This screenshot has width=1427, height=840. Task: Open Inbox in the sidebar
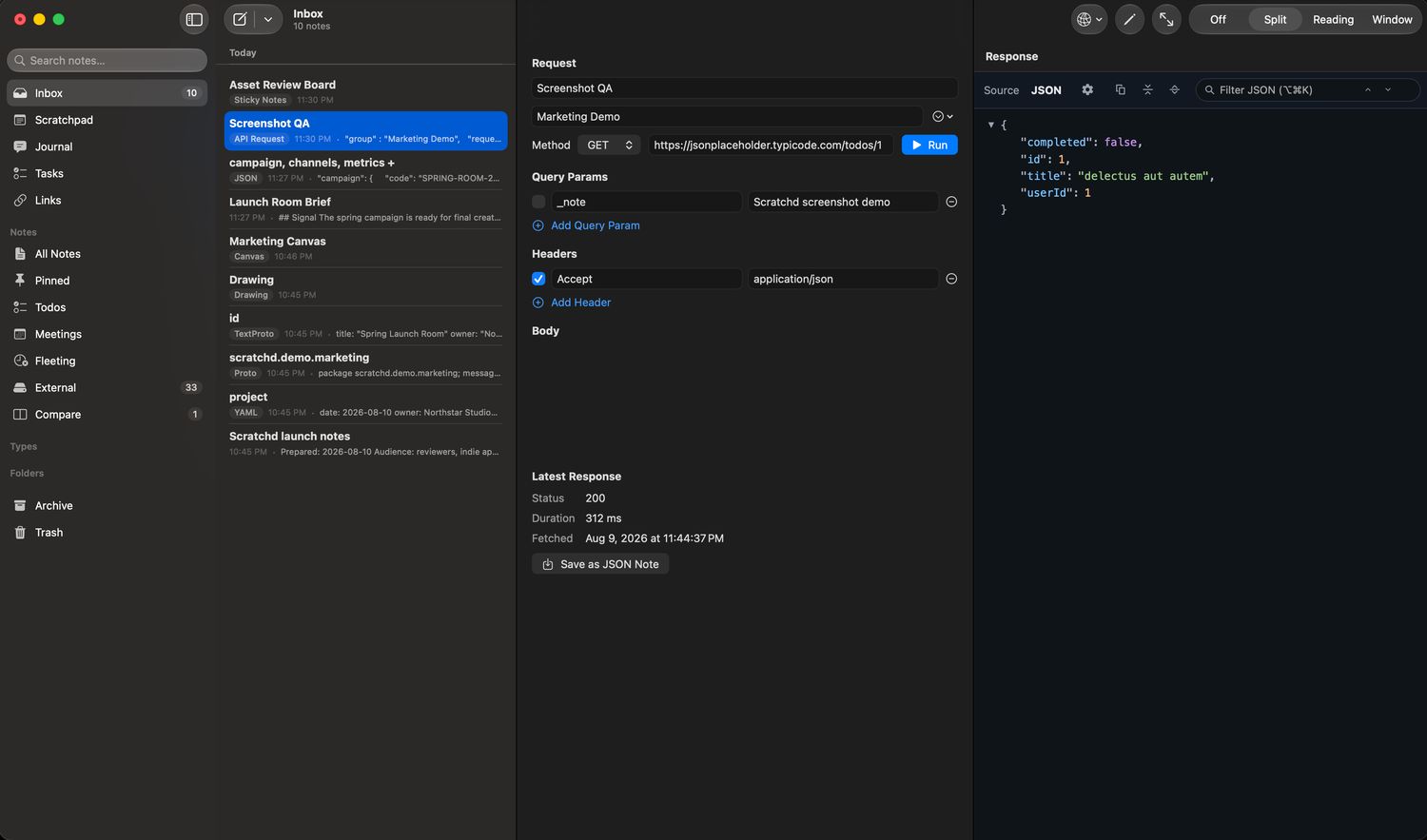click(x=107, y=93)
